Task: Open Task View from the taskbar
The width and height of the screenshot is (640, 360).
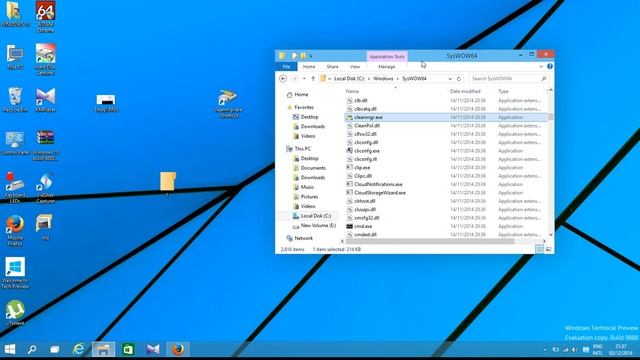Action: click(55, 349)
